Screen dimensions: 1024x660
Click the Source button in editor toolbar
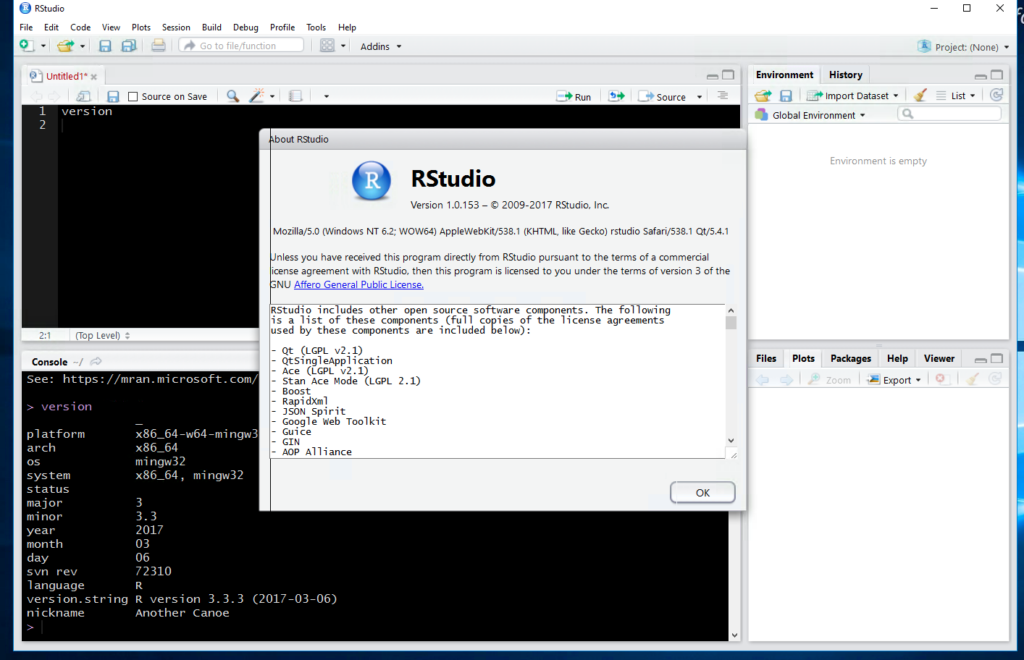(x=663, y=97)
